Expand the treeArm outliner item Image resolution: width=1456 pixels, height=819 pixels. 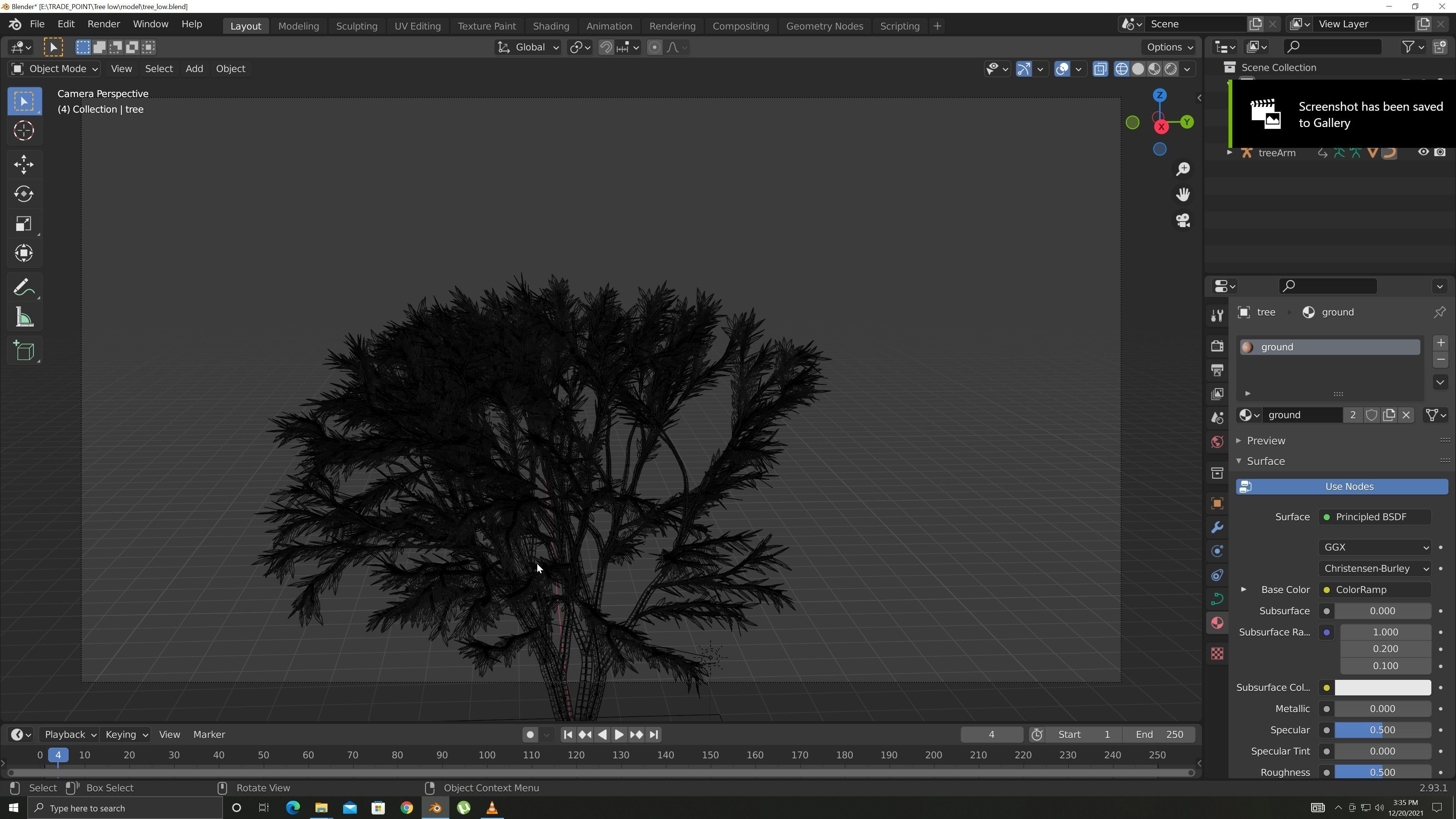[1229, 152]
